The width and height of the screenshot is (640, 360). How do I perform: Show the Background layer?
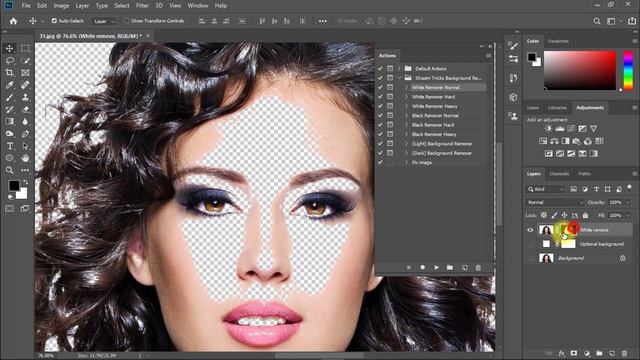(530, 258)
